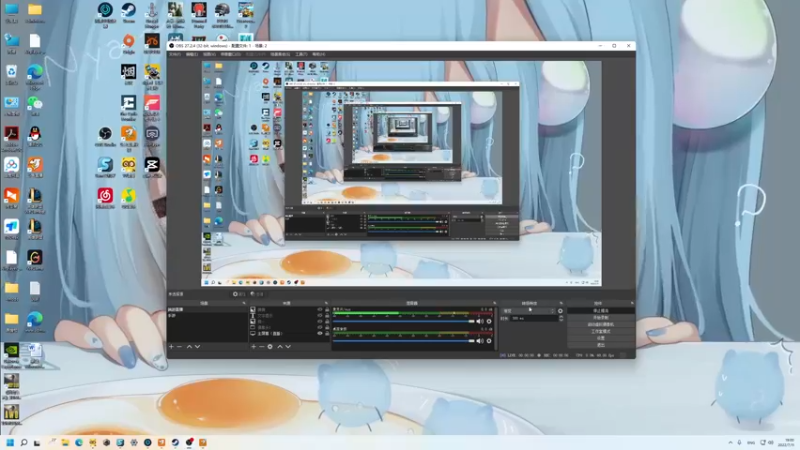This screenshot has width=800, height=450.
Task: Click the first mixer channel volume slider
Action: pyautogui.click(x=404, y=321)
